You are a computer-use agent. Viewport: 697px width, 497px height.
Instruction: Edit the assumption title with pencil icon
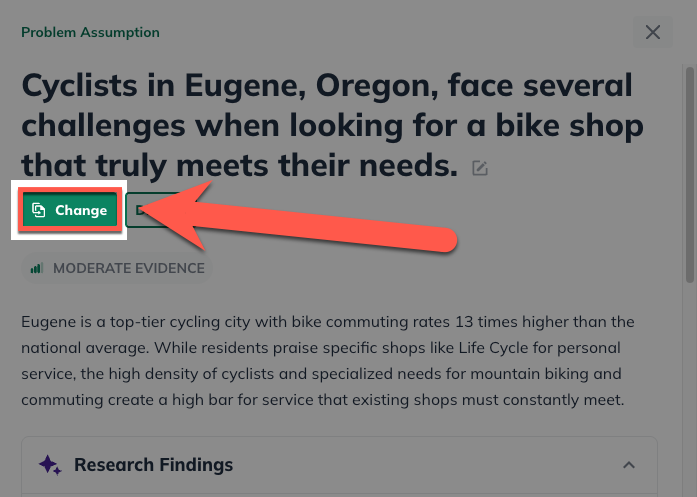[480, 168]
